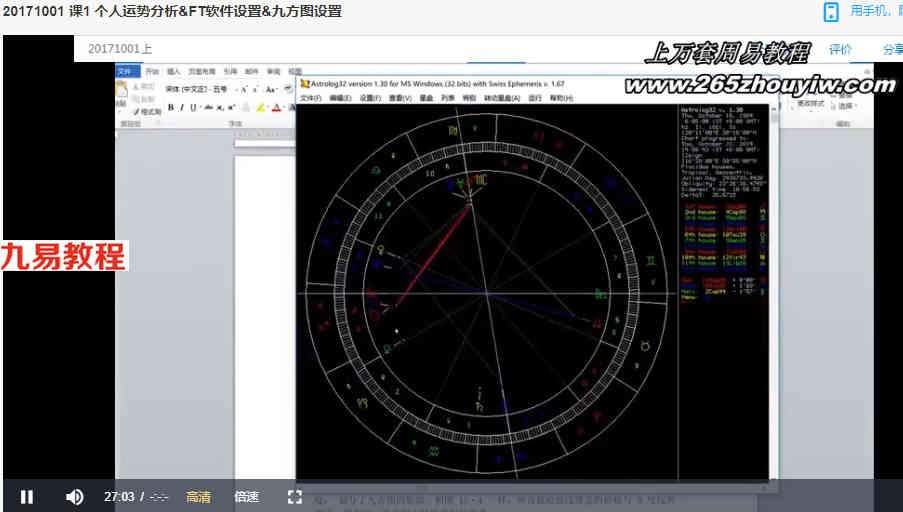Toggle Italic formatting in Word

182,107
